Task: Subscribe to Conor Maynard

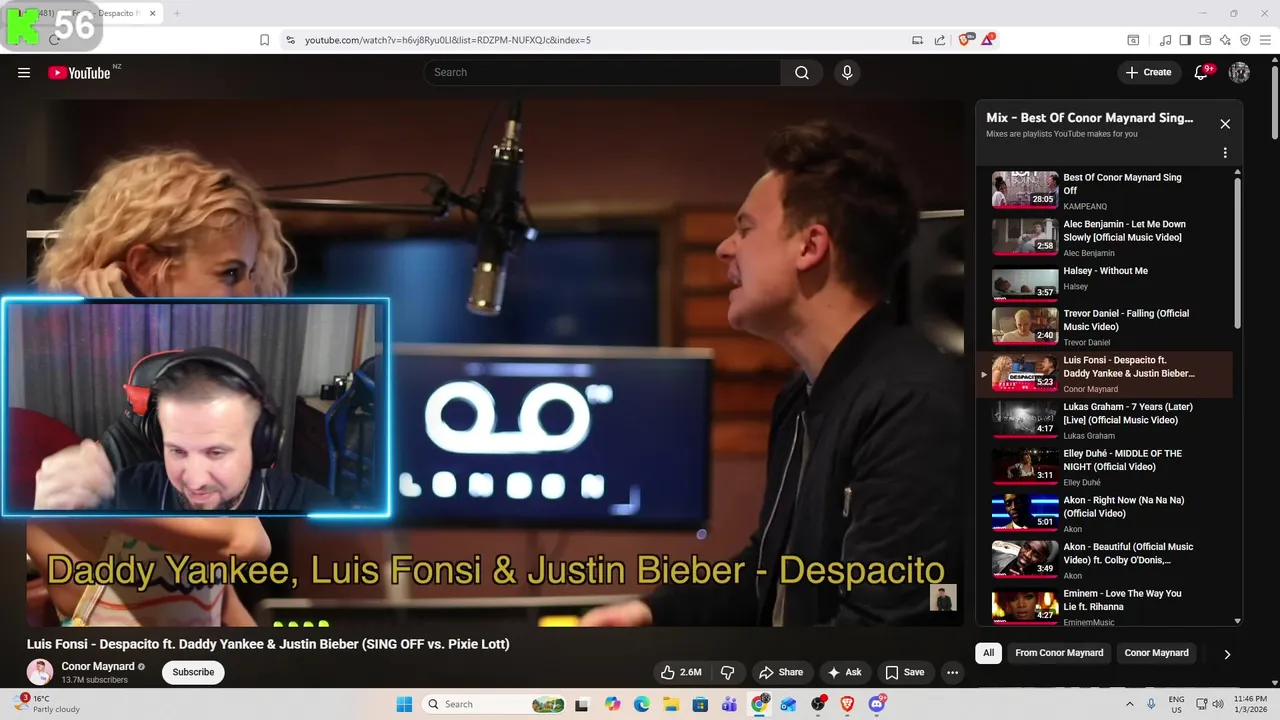Action: pyautogui.click(x=193, y=672)
